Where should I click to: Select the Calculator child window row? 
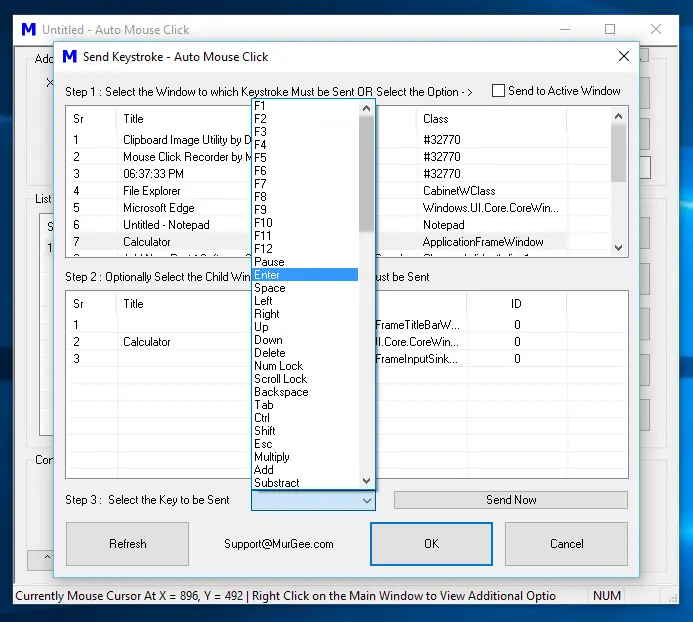click(147, 342)
